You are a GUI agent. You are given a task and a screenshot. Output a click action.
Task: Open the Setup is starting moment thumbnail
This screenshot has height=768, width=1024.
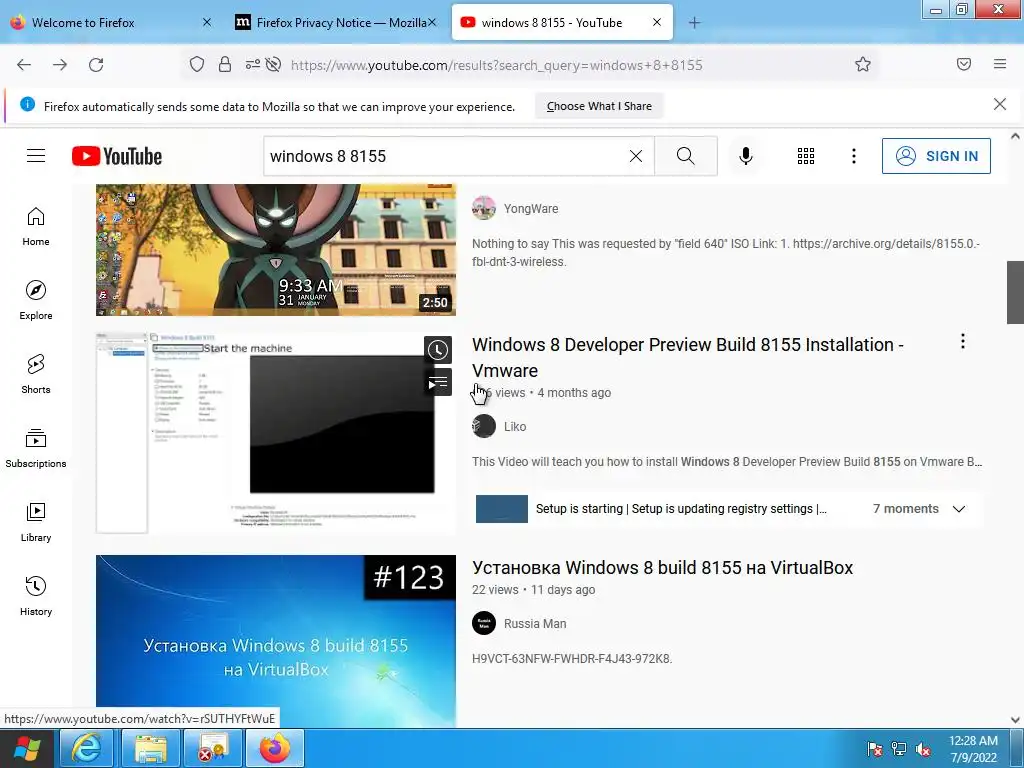point(502,509)
